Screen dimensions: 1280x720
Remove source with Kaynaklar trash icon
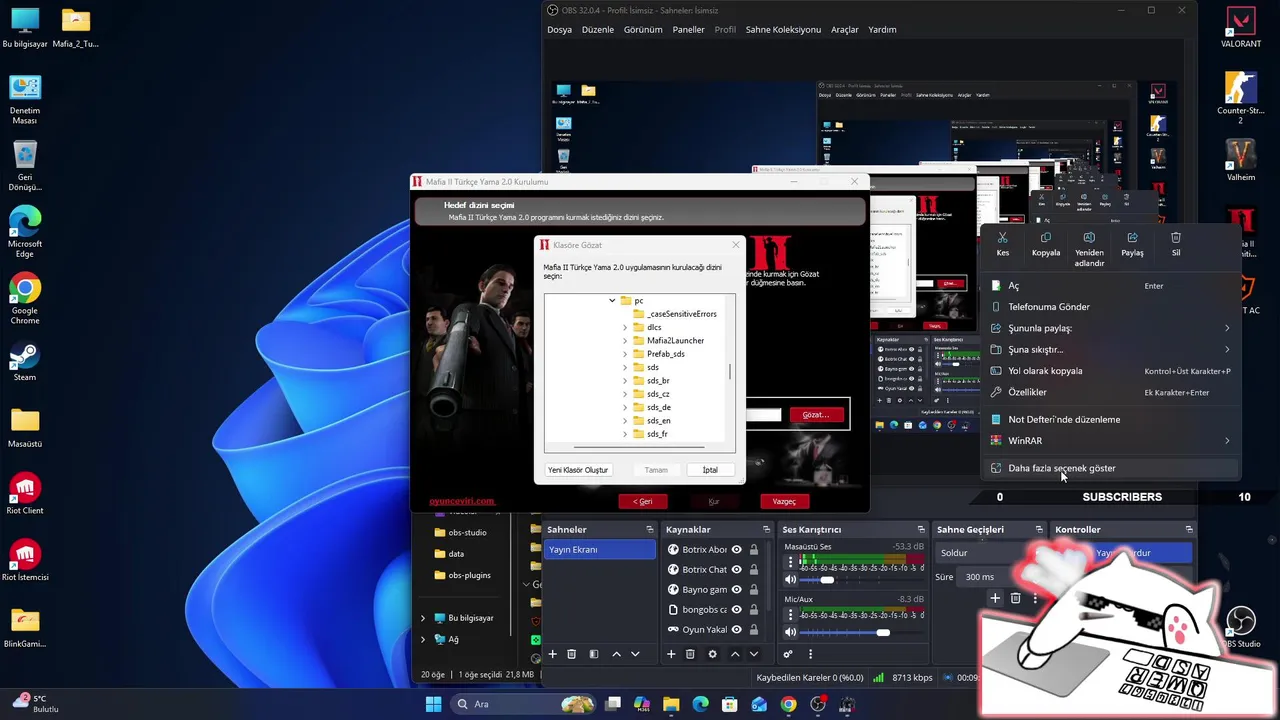(x=690, y=654)
